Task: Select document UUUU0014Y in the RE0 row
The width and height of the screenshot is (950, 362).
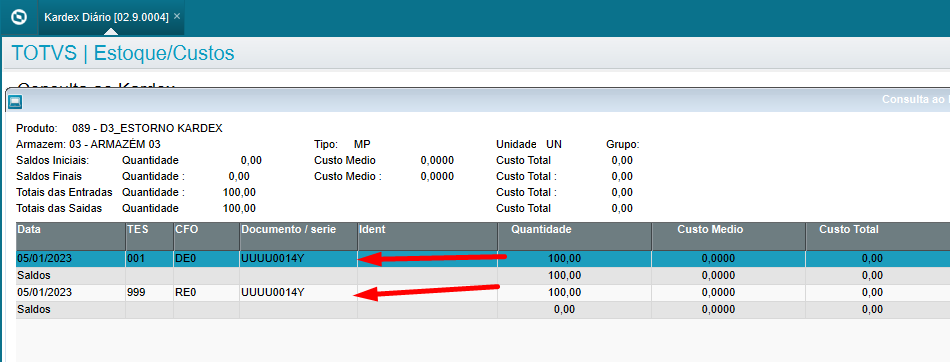Action: pyautogui.click(x=298, y=293)
